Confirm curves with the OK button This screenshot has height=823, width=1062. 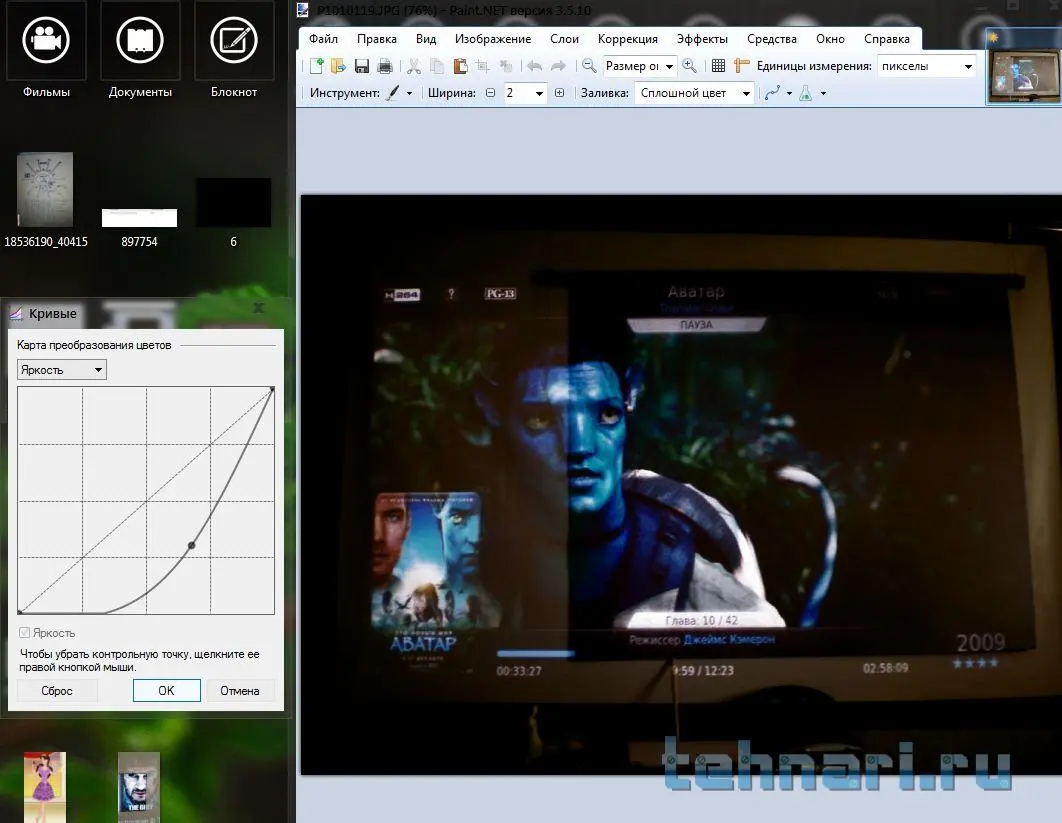point(167,691)
